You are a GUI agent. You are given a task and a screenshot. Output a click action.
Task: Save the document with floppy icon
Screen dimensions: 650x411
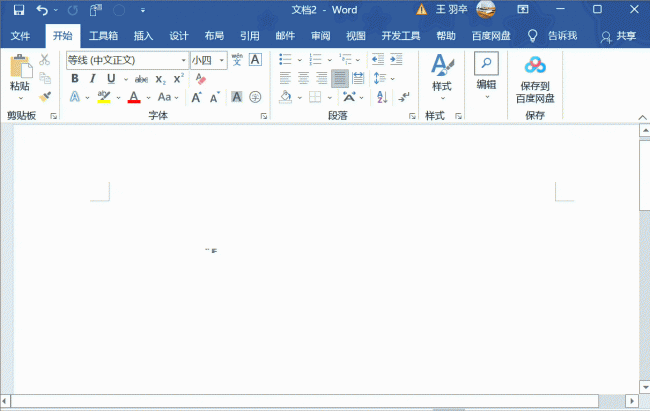pyautogui.click(x=19, y=10)
